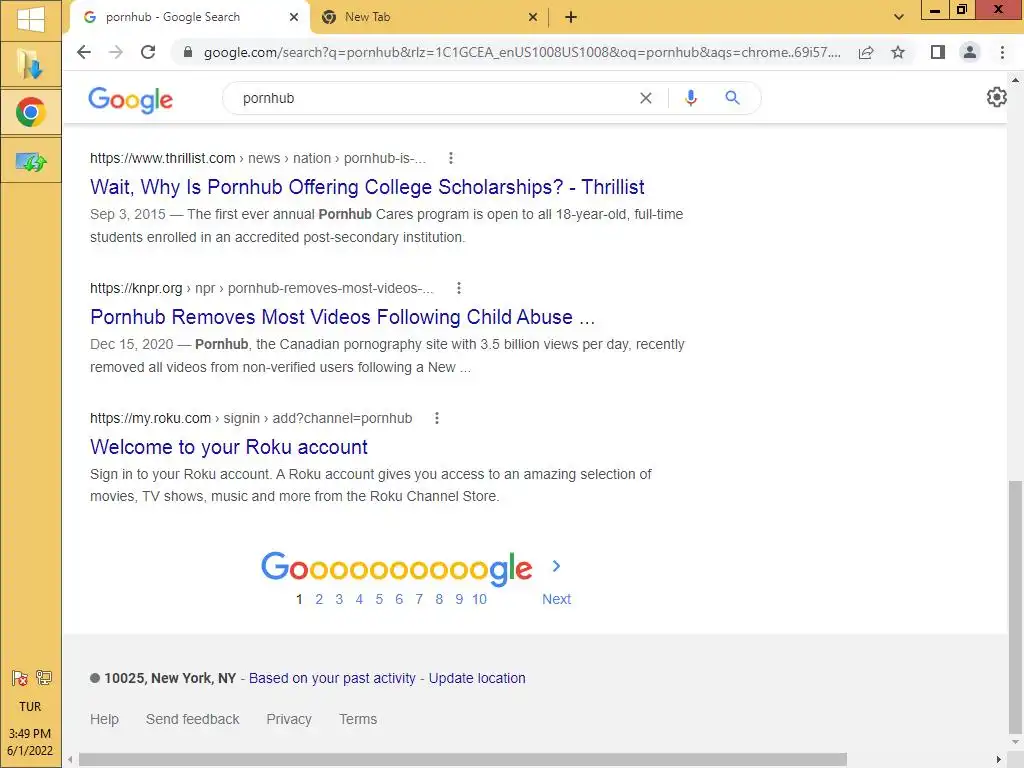
Task: Open the monitor sync app in taskbar
Action: coord(31,161)
